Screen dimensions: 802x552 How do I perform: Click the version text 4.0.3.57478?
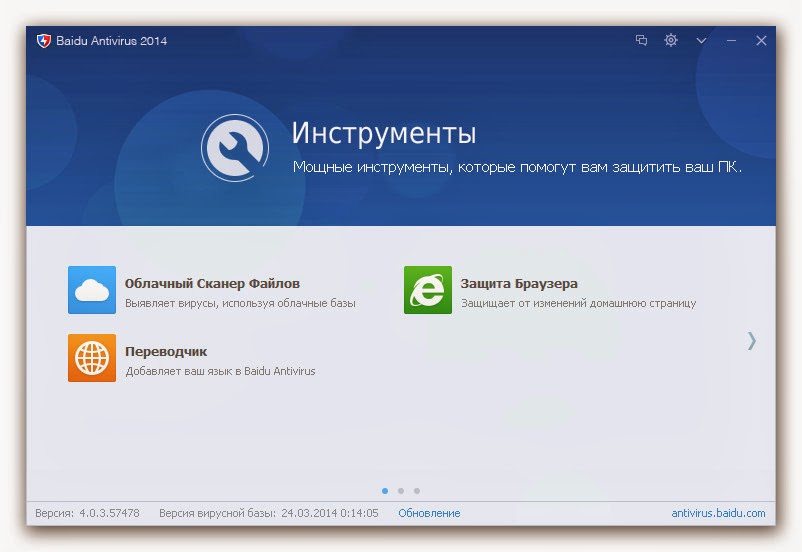(x=109, y=513)
